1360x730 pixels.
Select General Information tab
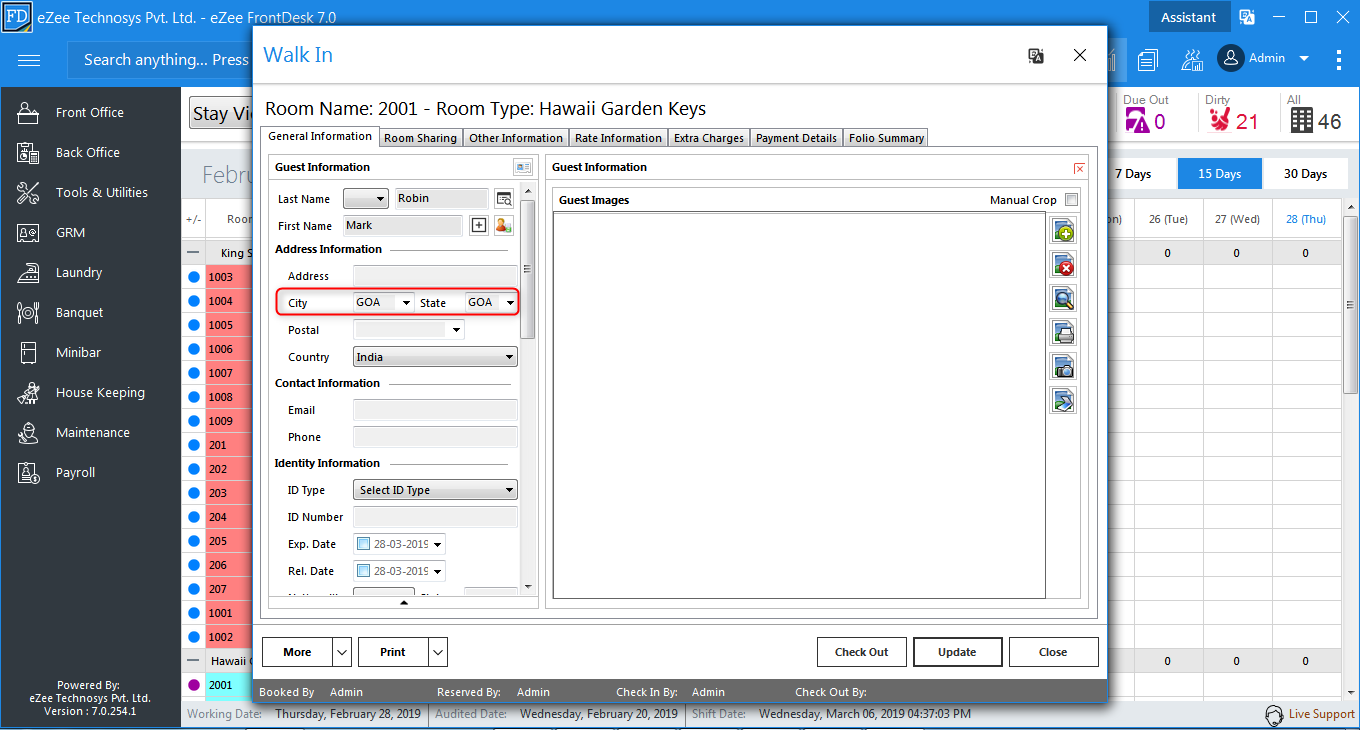tap(320, 136)
